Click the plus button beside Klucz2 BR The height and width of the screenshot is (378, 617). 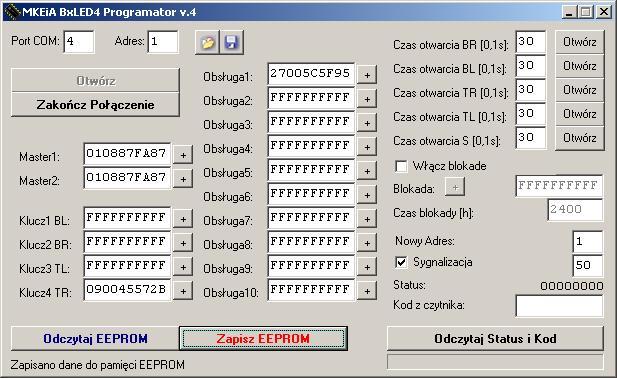(x=183, y=243)
